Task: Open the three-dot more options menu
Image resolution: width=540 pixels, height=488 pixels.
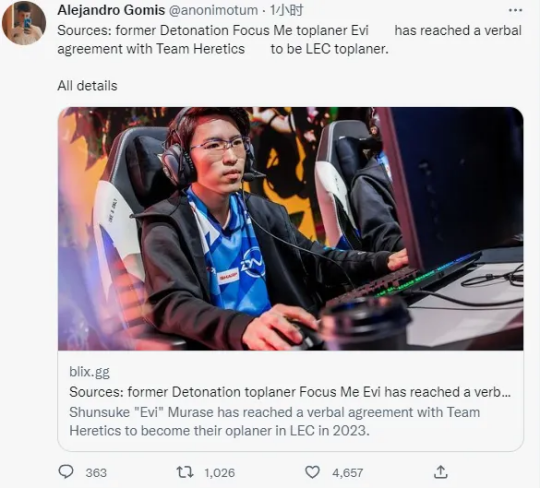Action: pos(515,10)
